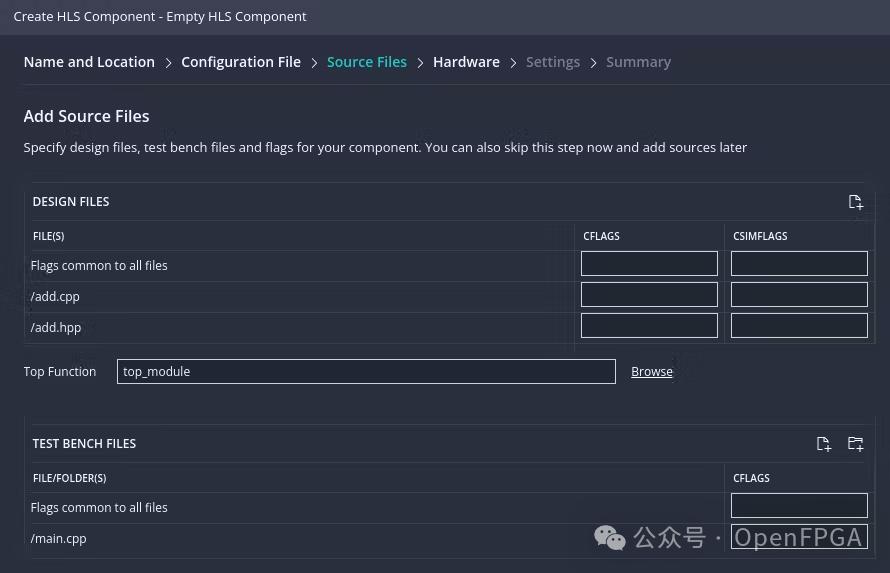This screenshot has width=890, height=573.
Task: Focus the Top Function text field
Action: pyautogui.click(x=366, y=371)
